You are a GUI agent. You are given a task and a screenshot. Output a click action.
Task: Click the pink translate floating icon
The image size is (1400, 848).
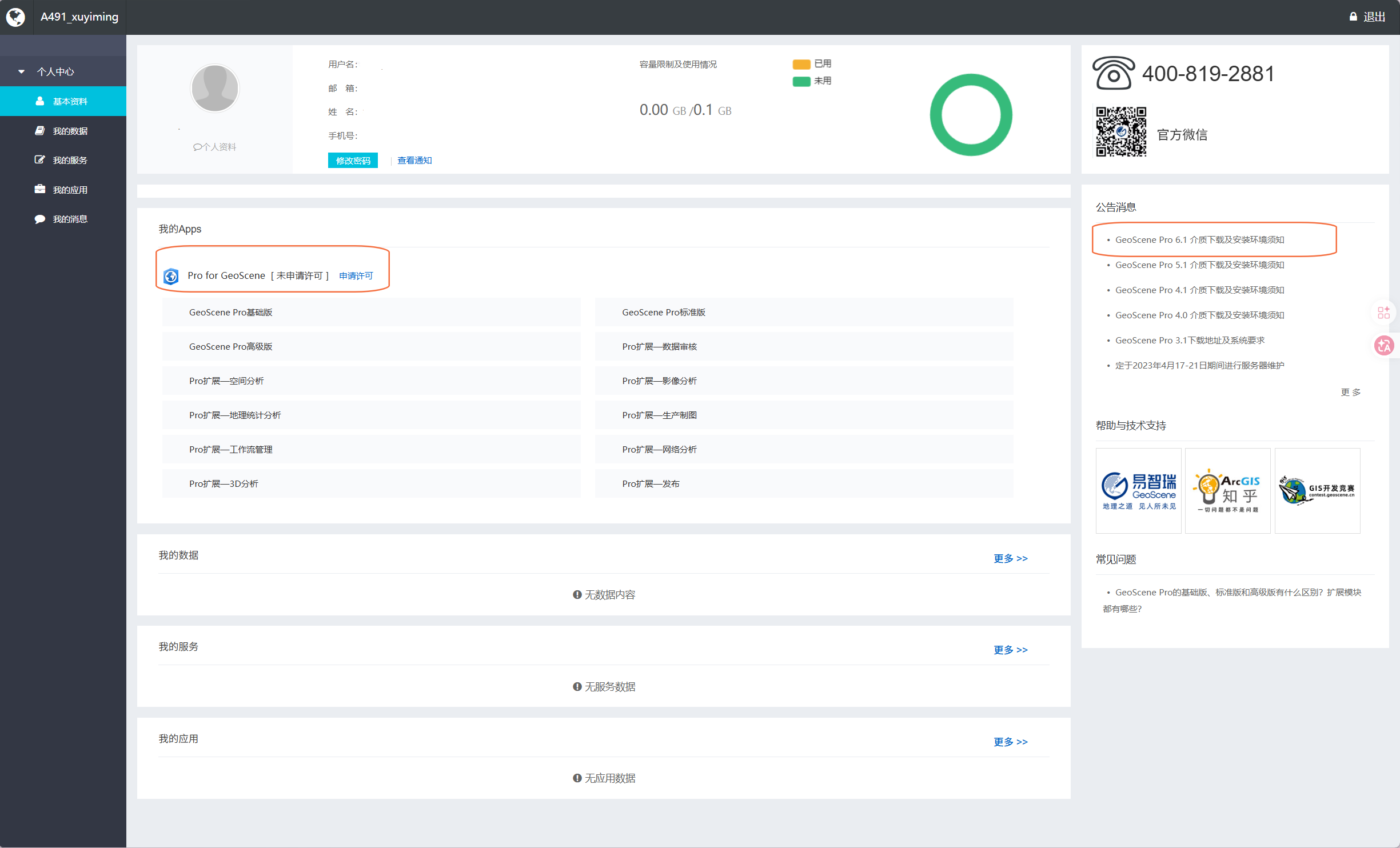[1383, 345]
